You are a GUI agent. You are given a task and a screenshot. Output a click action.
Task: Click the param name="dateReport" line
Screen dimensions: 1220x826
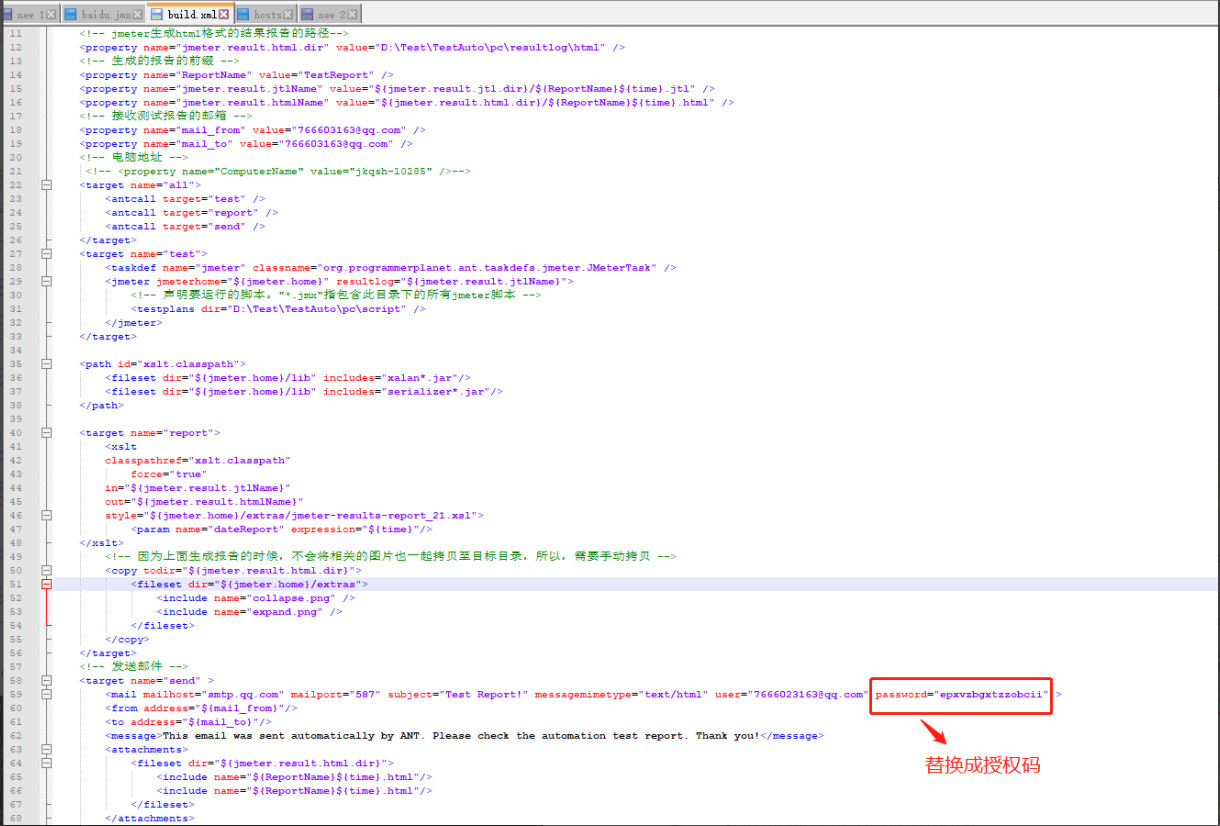click(x=281, y=529)
